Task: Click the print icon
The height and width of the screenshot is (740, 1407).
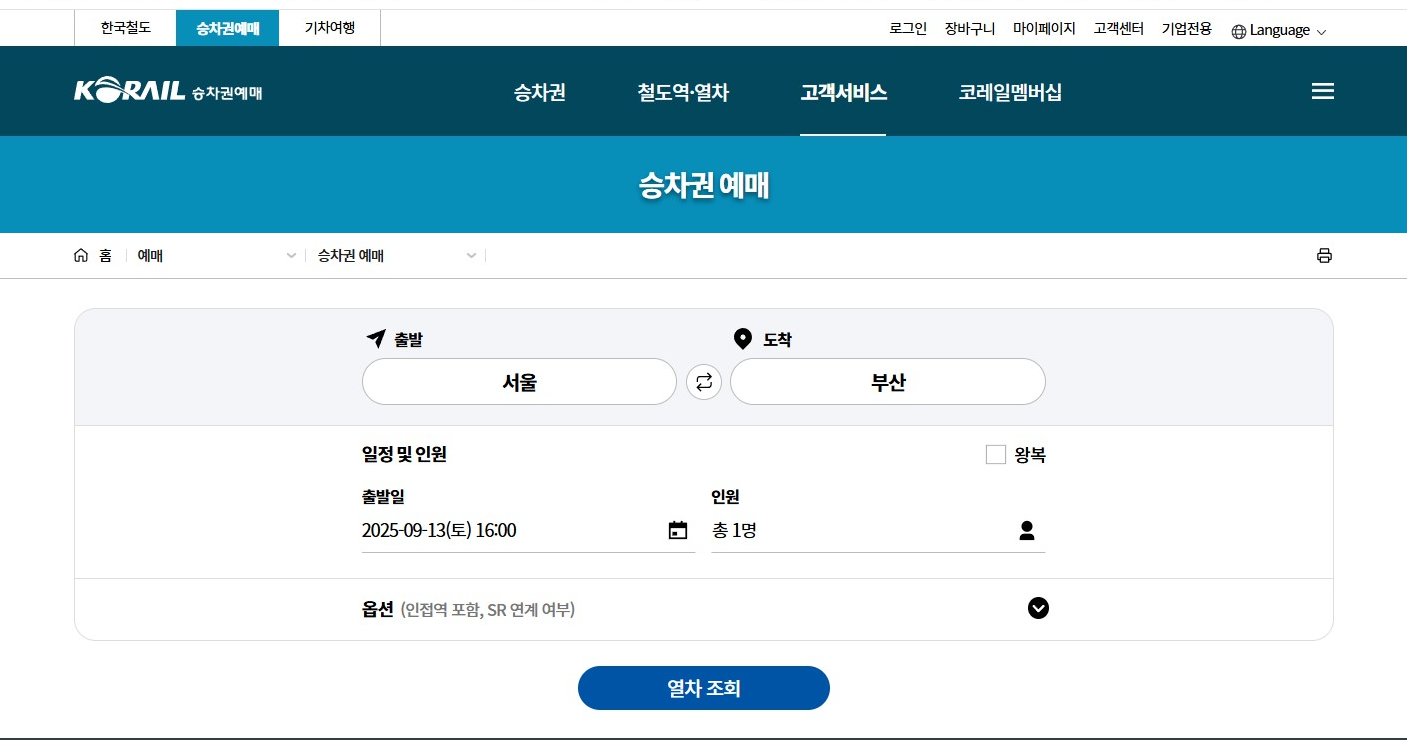Action: [1324, 255]
